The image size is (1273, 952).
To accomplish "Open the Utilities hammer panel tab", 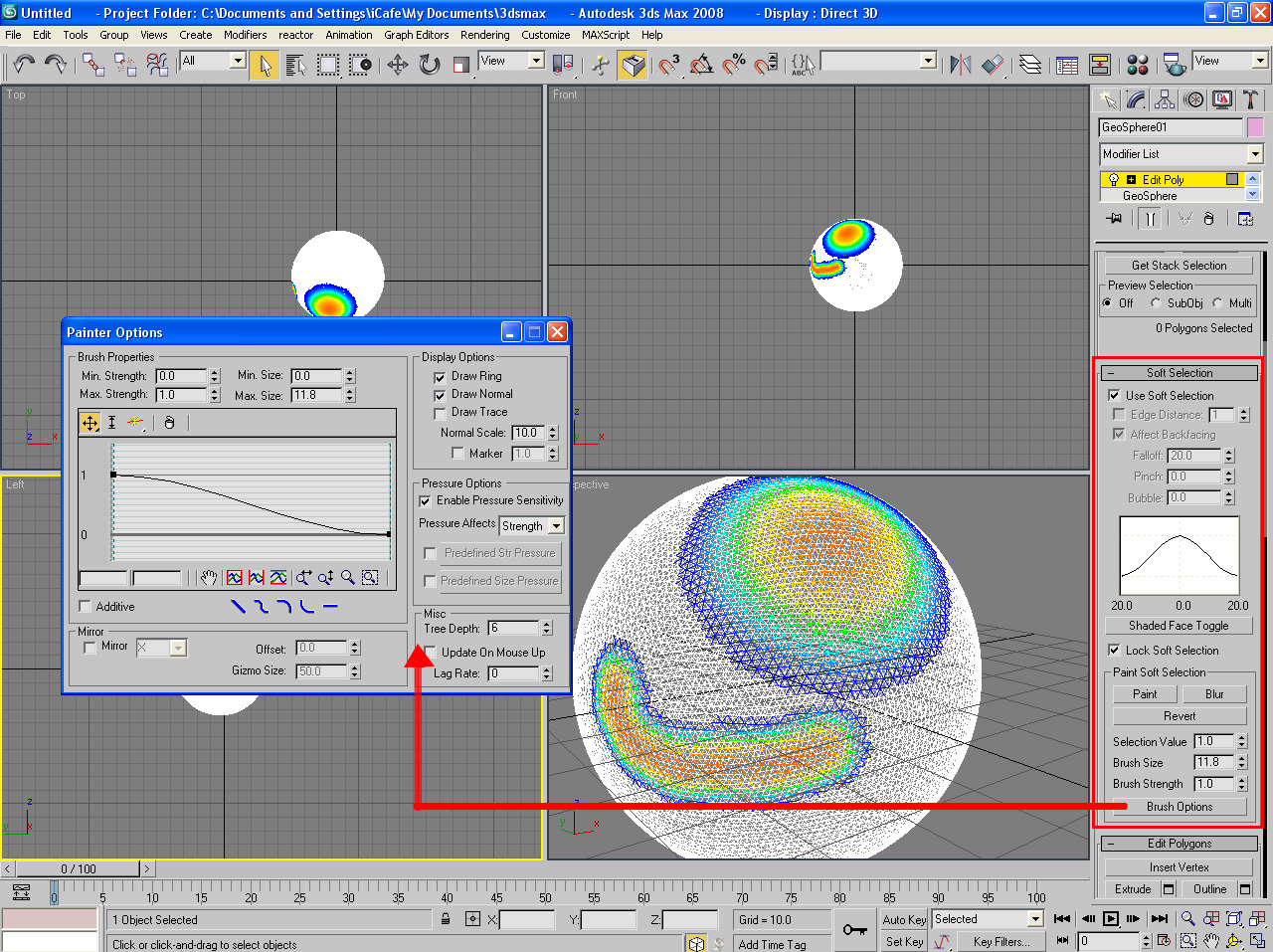I will [1251, 99].
